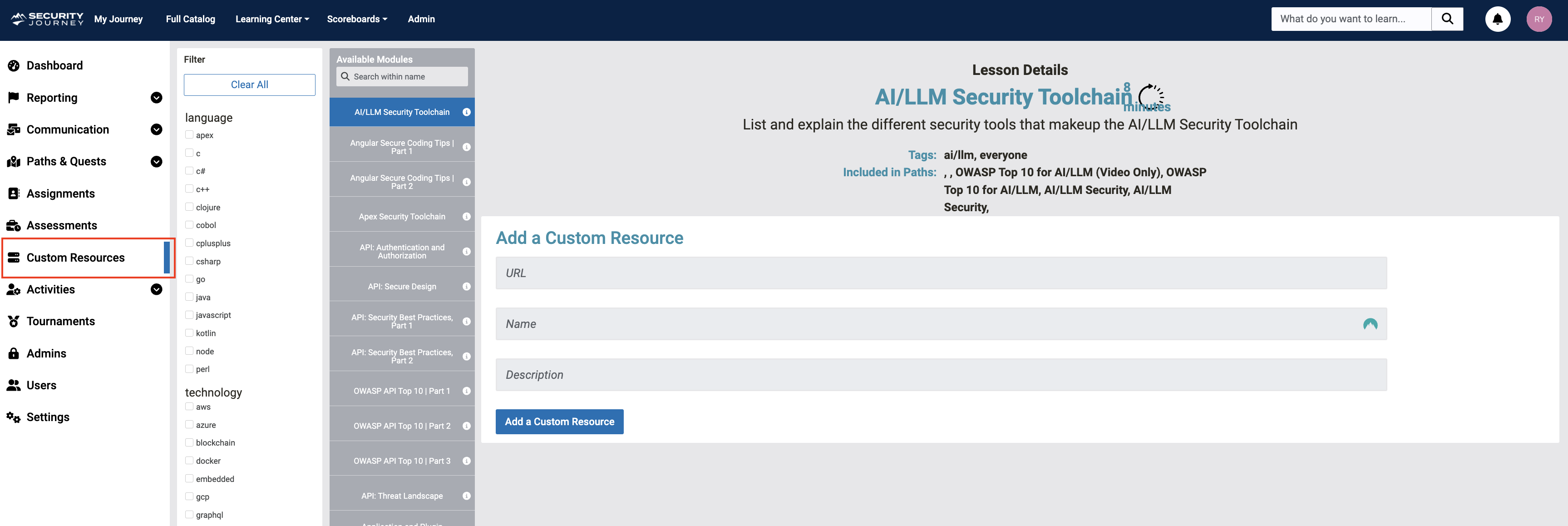Image resolution: width=1568 pixels, height=526 pixels.
Task: Click the Reporting flag icon
Action: pyautogui.click(x=13, y=97)
